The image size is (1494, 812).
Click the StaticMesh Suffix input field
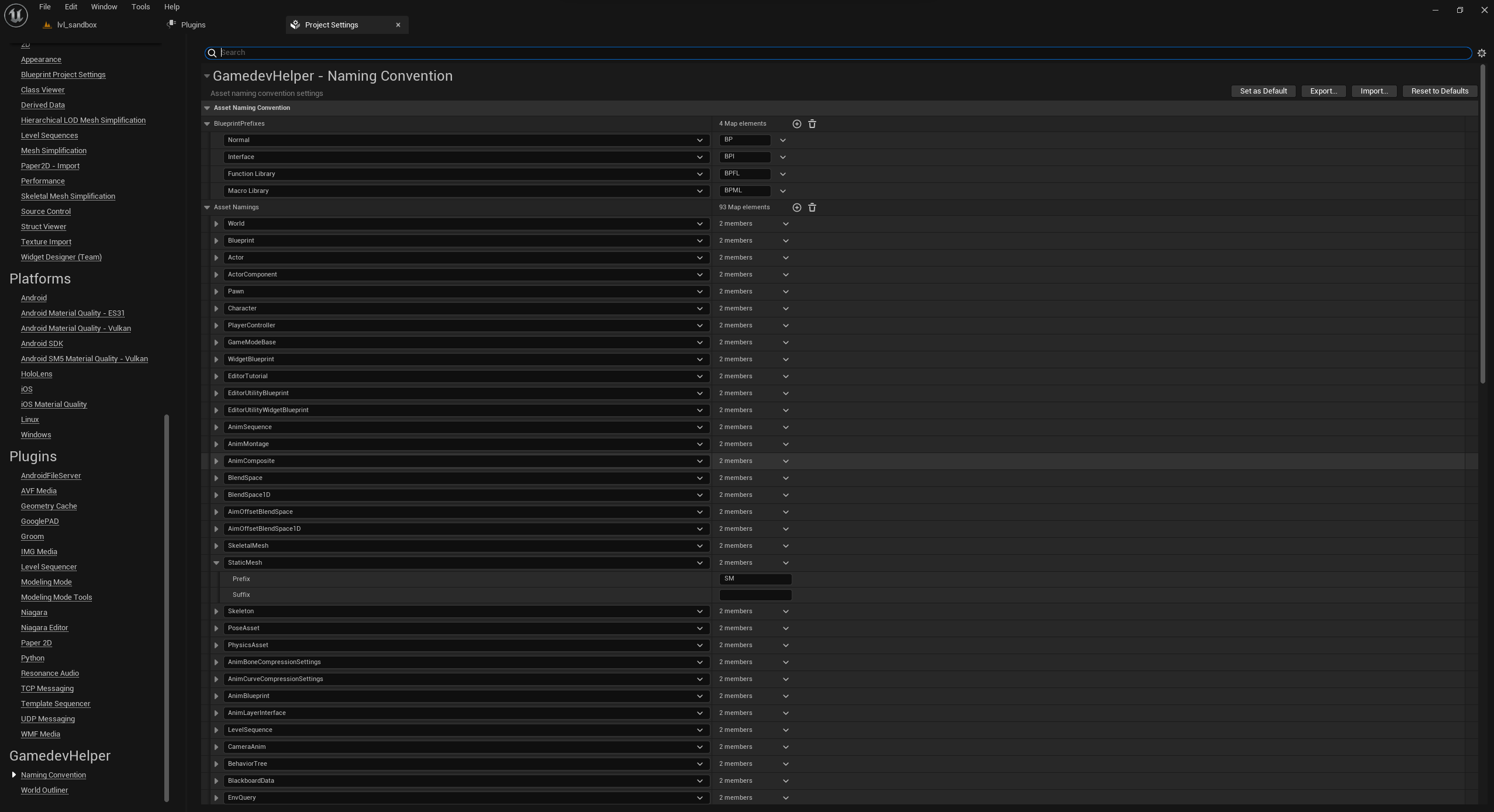click(x=755, y=595)
